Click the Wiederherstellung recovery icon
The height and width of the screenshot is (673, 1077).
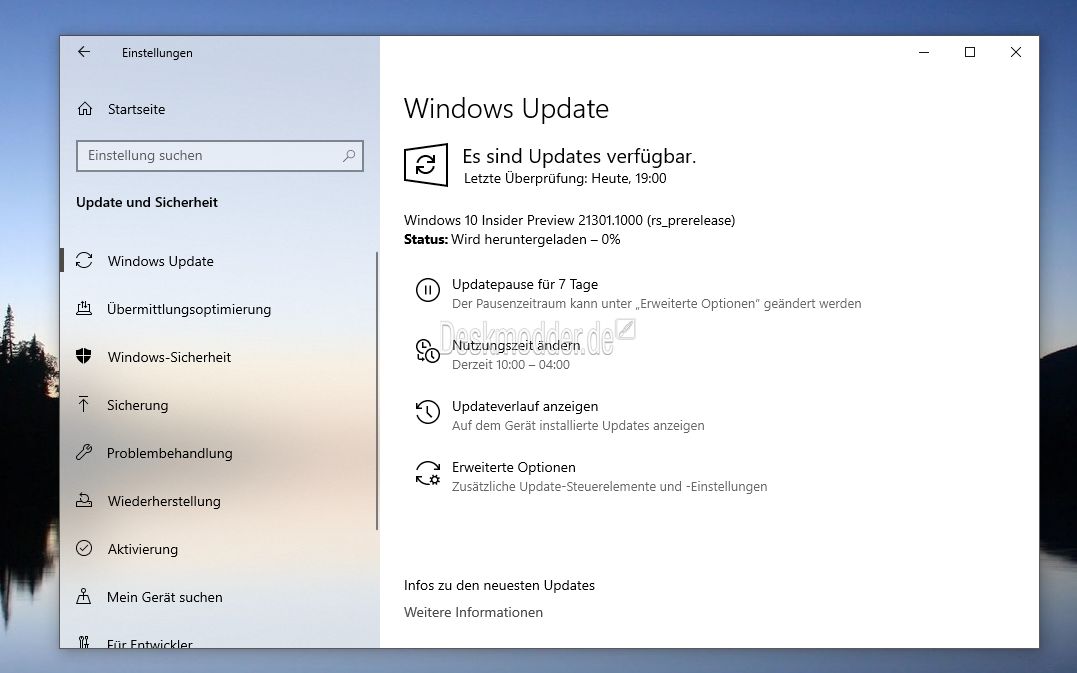(84, 500)
